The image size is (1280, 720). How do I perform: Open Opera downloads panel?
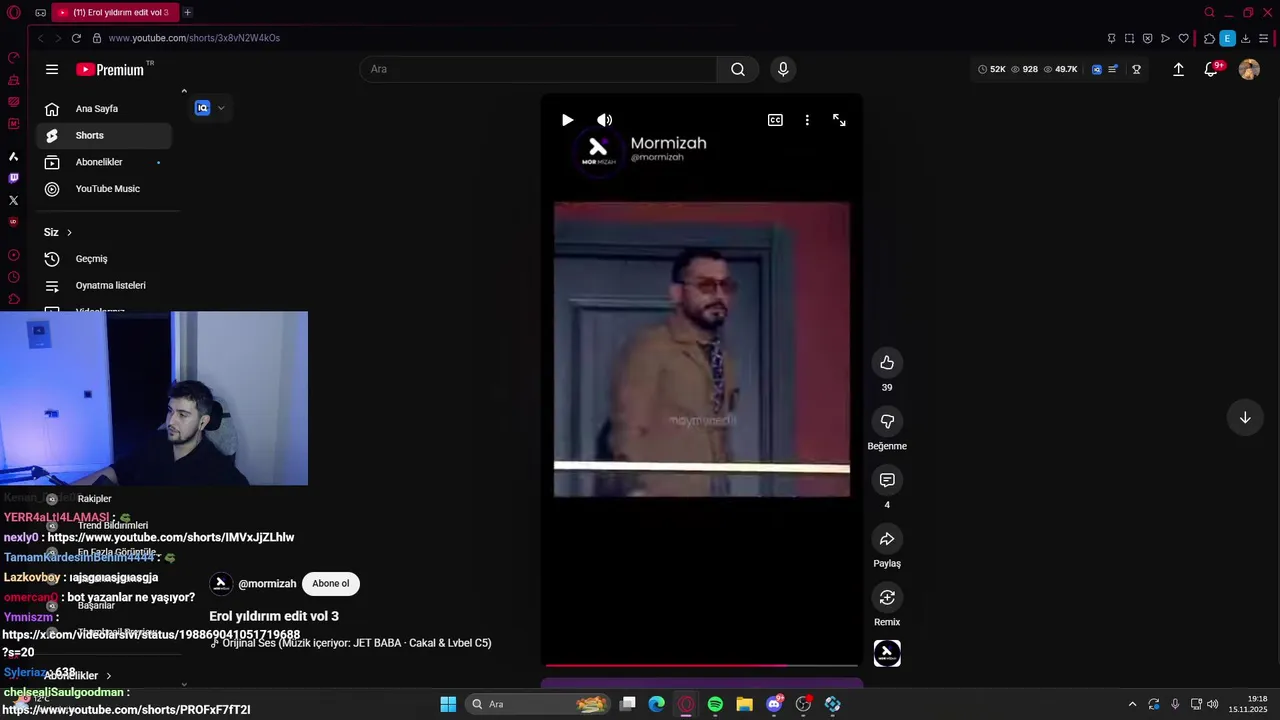[1245, 38]
